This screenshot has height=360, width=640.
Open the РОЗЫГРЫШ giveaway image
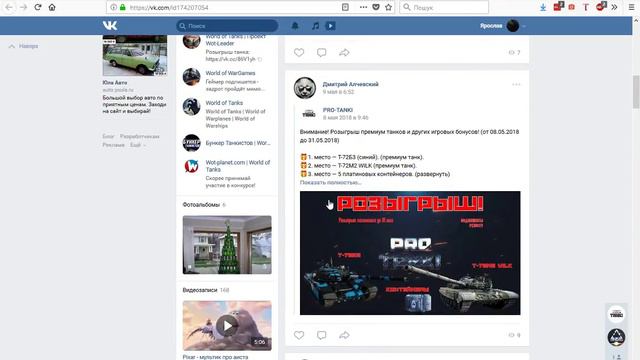(410, 253)
